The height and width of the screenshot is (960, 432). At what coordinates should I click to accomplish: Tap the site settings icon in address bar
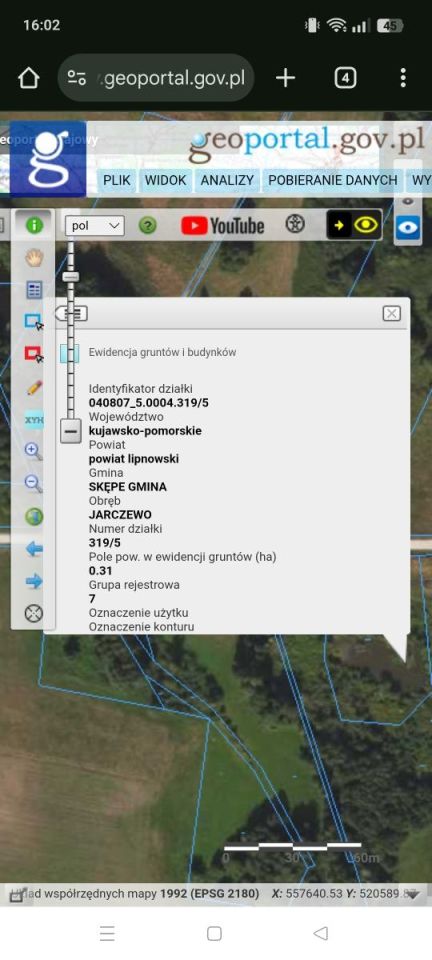click(x=76, y=78)
